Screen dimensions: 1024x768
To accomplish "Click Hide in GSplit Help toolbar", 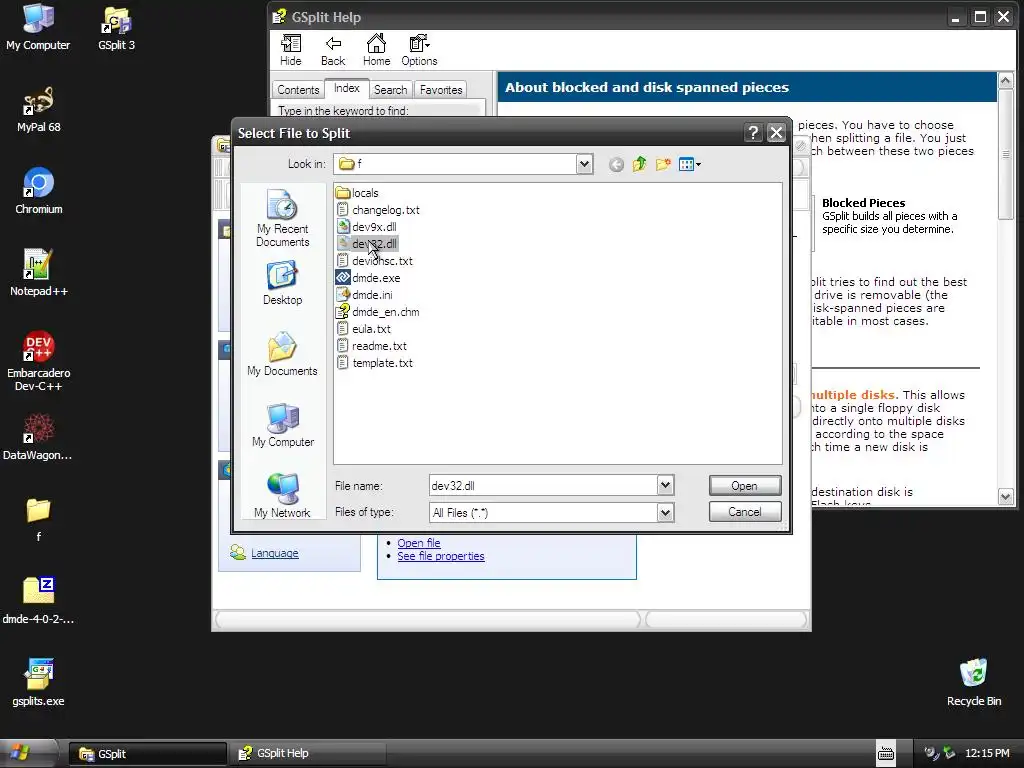I will [x=291, y=50].
